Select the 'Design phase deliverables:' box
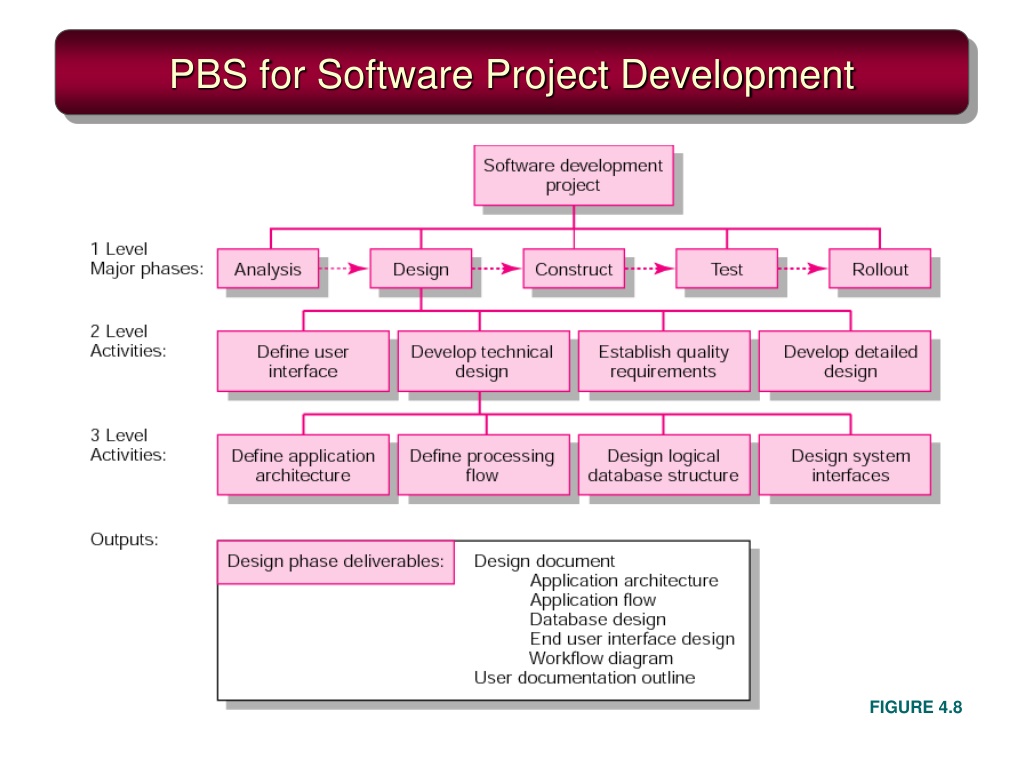Screen dimensions: 1024x768 tap(336, 562)
